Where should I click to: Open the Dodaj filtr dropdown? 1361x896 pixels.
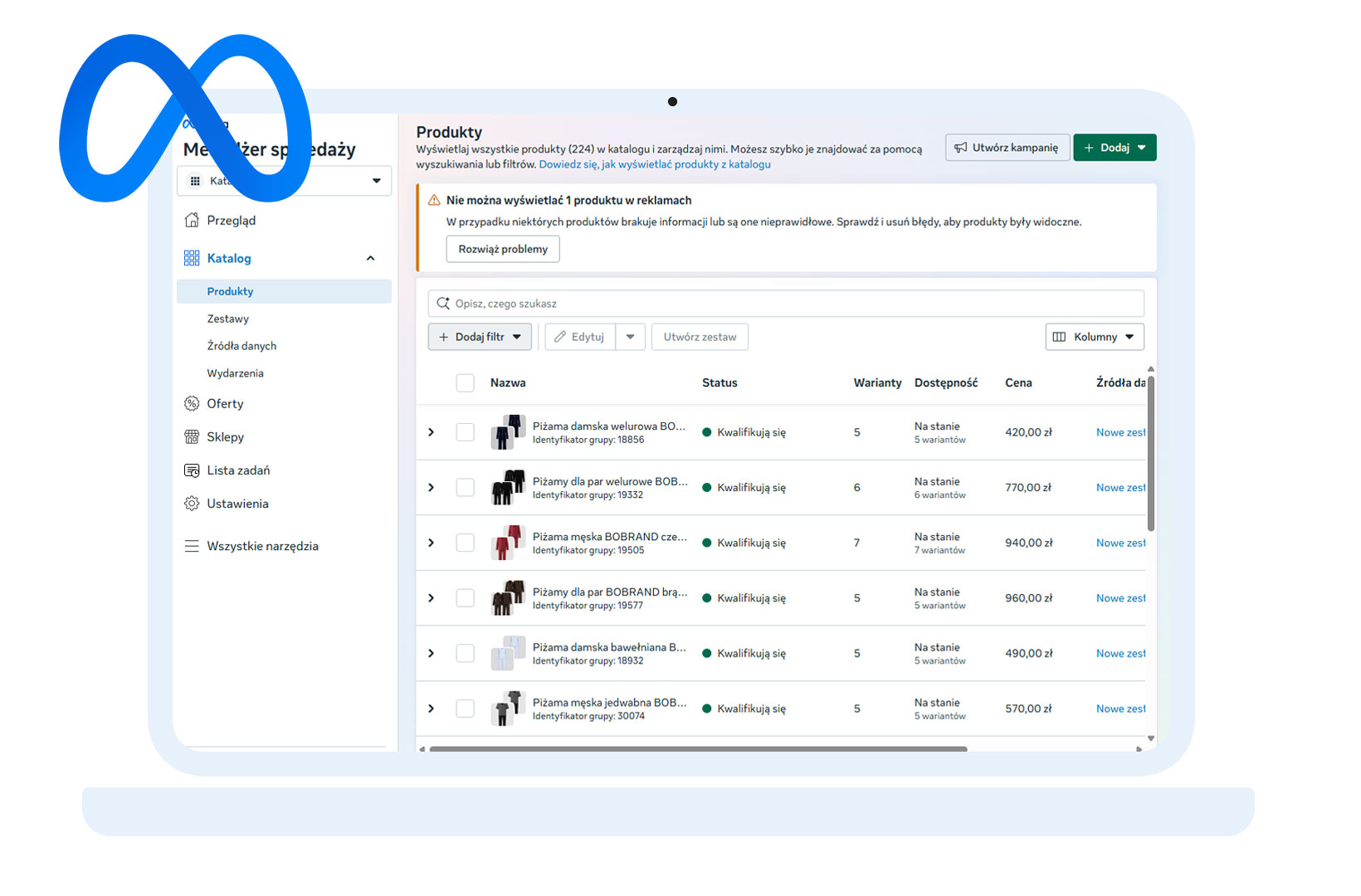point(480,337)
